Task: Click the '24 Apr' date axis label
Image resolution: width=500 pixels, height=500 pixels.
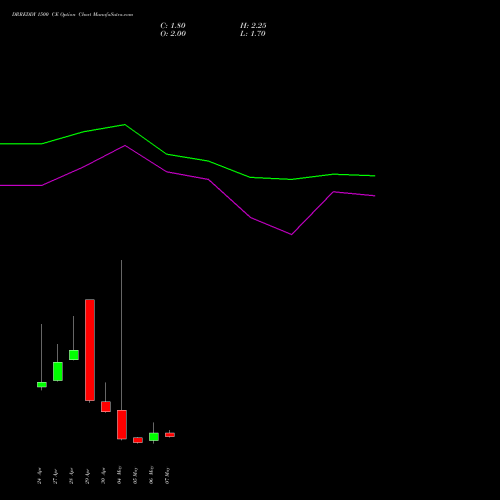Action: [40, 476]
